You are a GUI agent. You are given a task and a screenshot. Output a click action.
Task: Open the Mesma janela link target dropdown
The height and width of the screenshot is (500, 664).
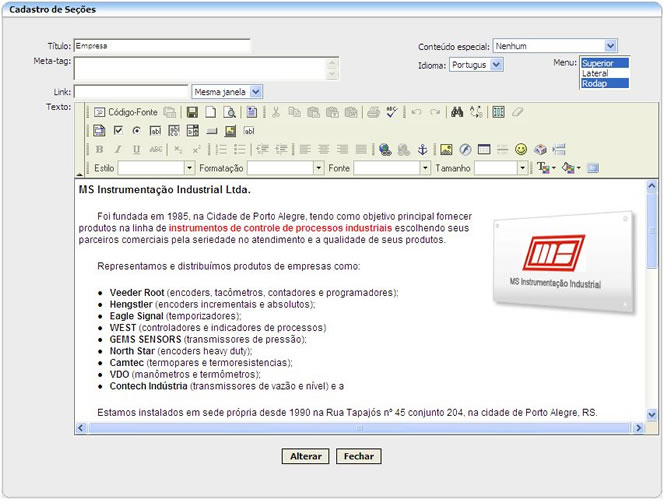pos(227,91)
